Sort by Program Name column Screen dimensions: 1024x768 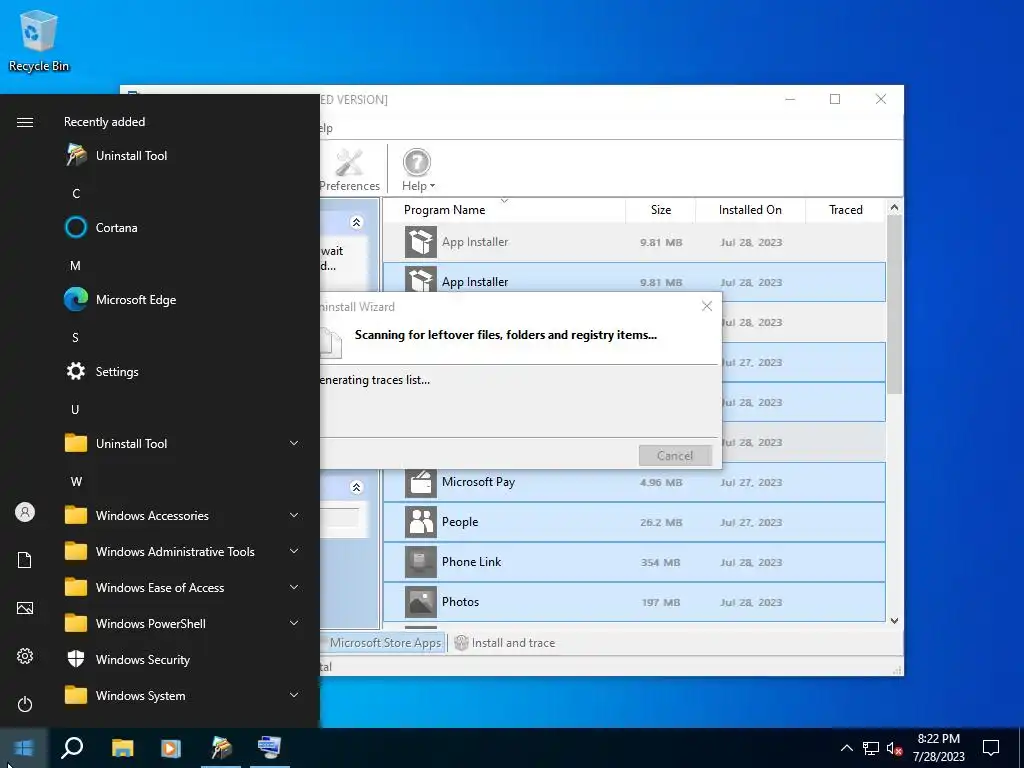(444, 210)
